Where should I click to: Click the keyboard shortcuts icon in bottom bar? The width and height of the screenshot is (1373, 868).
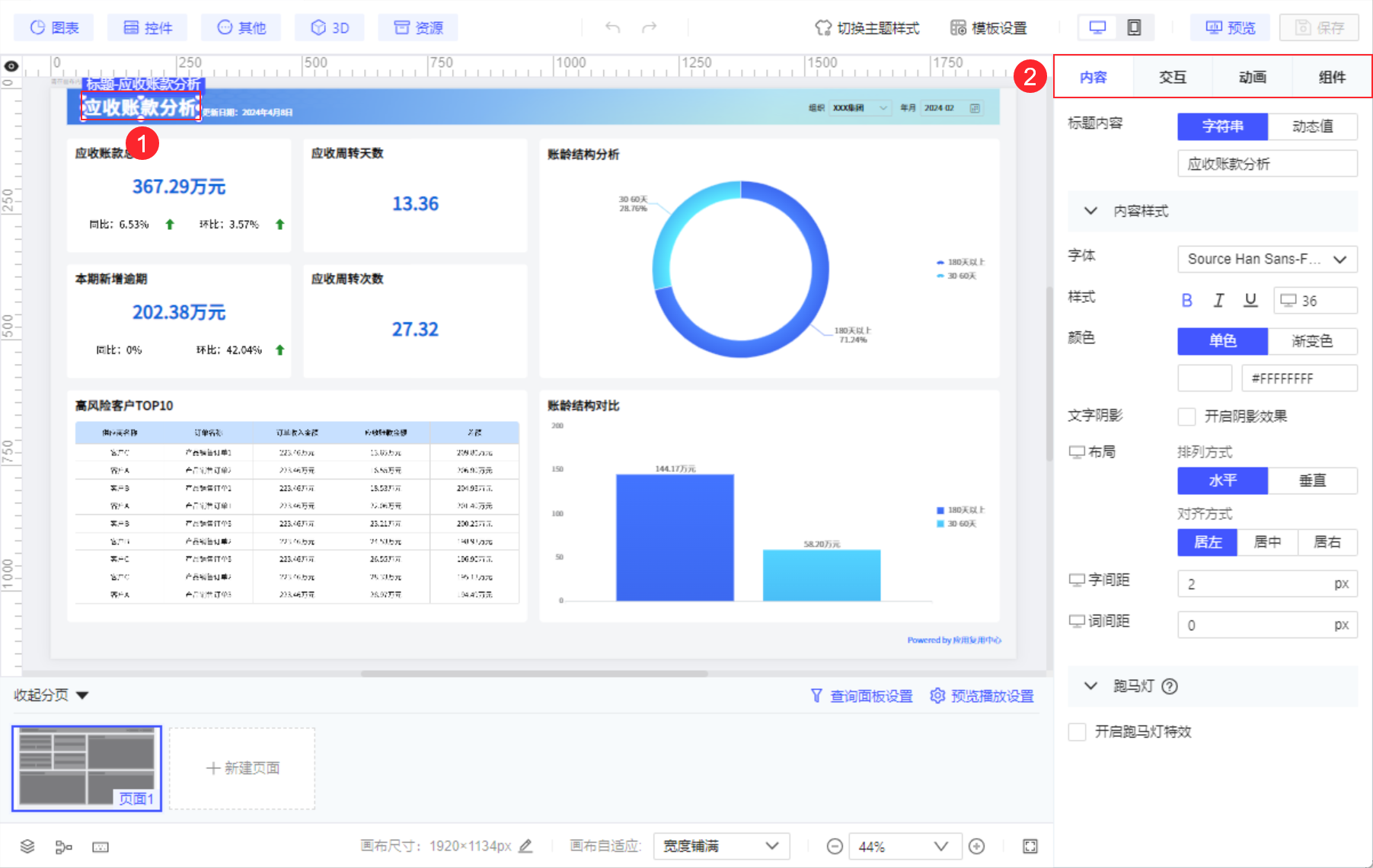[x=101, y=847]
